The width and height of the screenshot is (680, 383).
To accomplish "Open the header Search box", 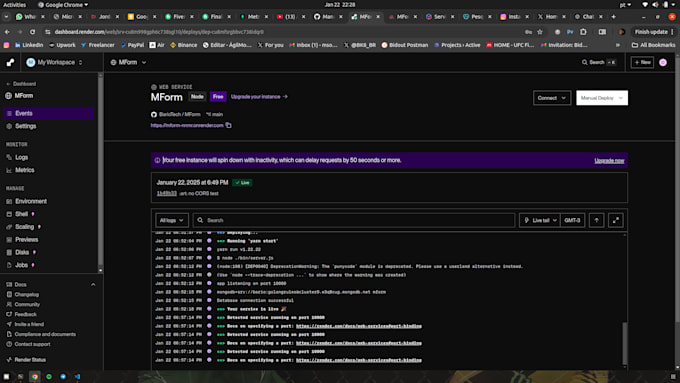I will coord(598,62).
